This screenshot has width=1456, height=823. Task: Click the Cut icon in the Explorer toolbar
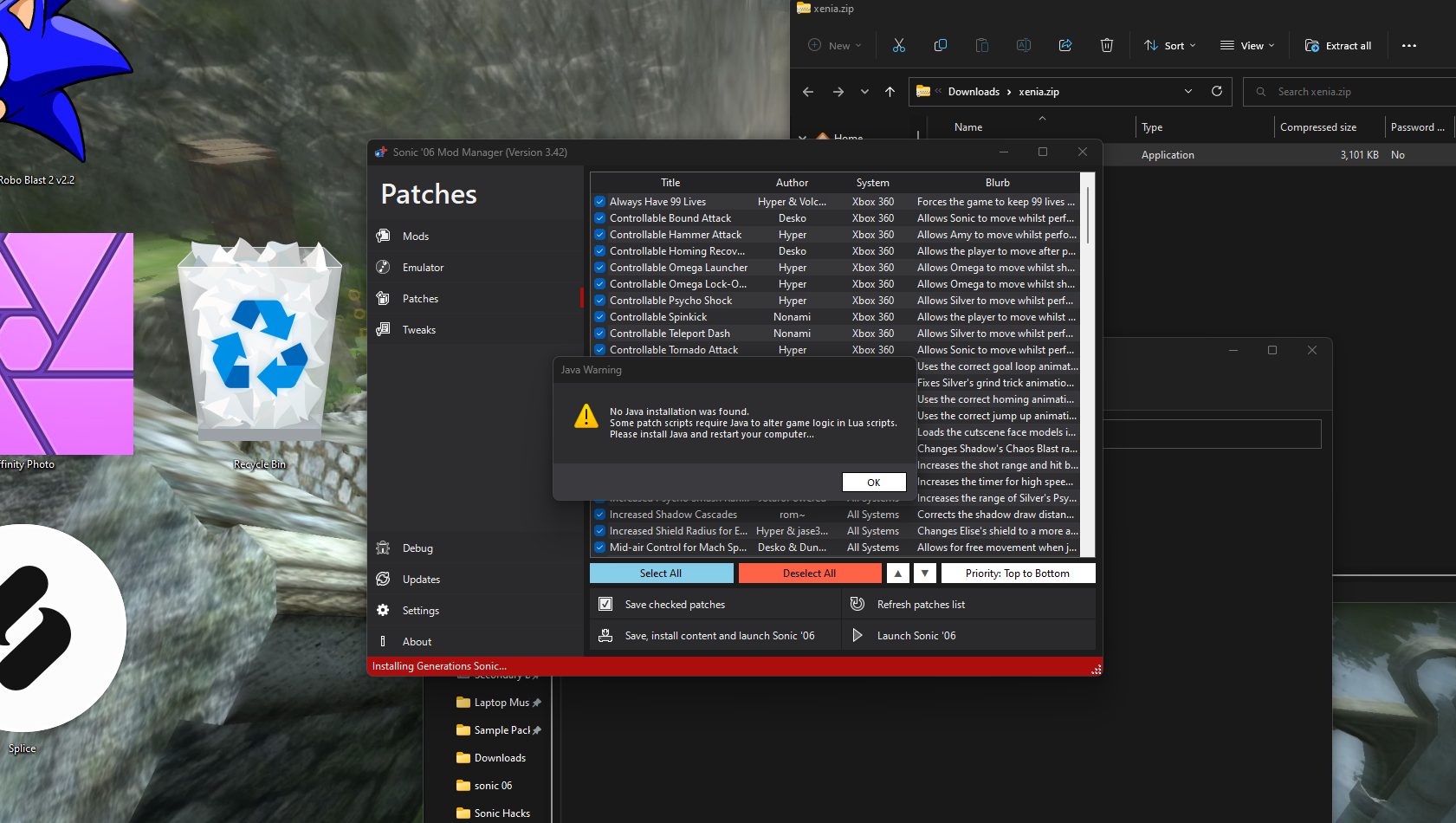coord(898,45)
